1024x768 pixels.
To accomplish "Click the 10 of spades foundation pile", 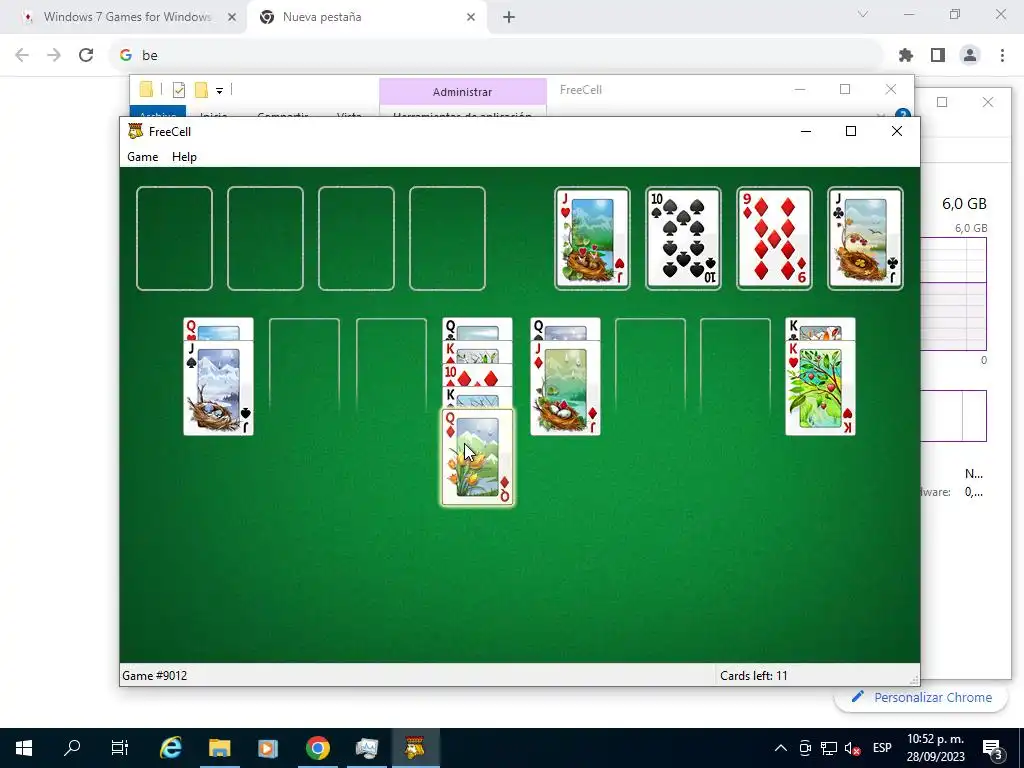I will (683, 238).
